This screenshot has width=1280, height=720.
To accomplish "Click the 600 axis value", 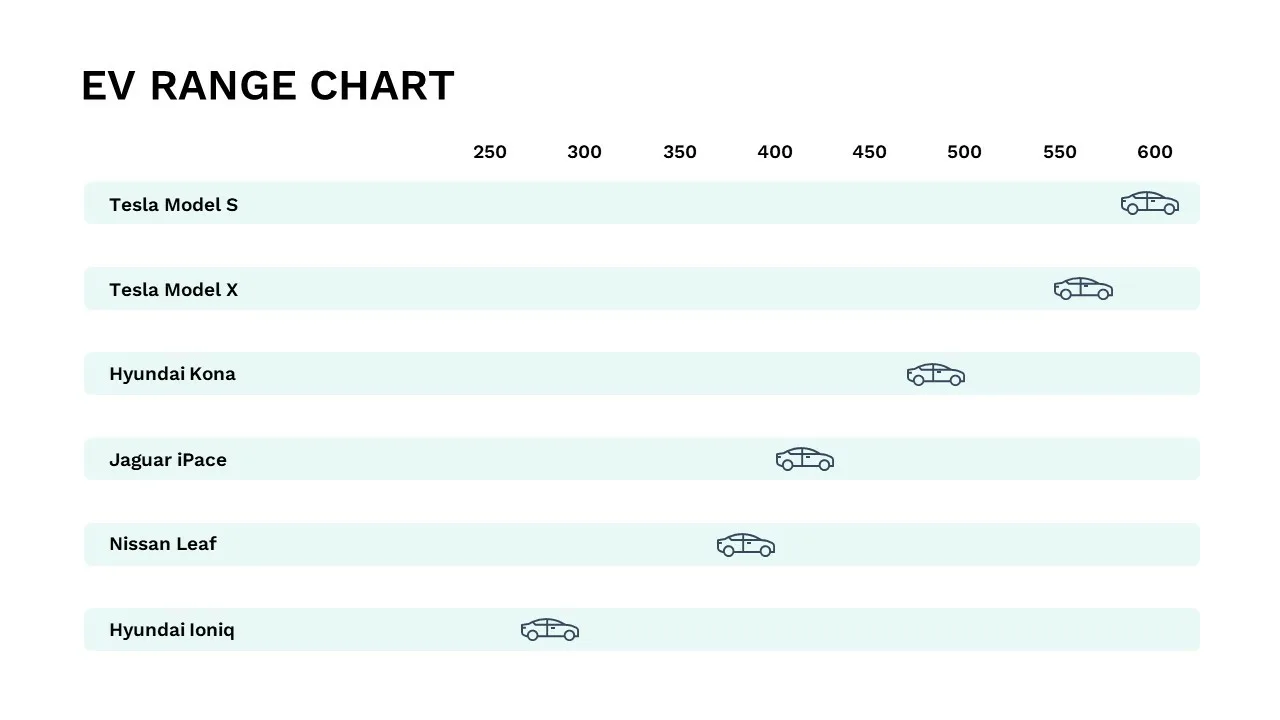I will point(1155,152).
